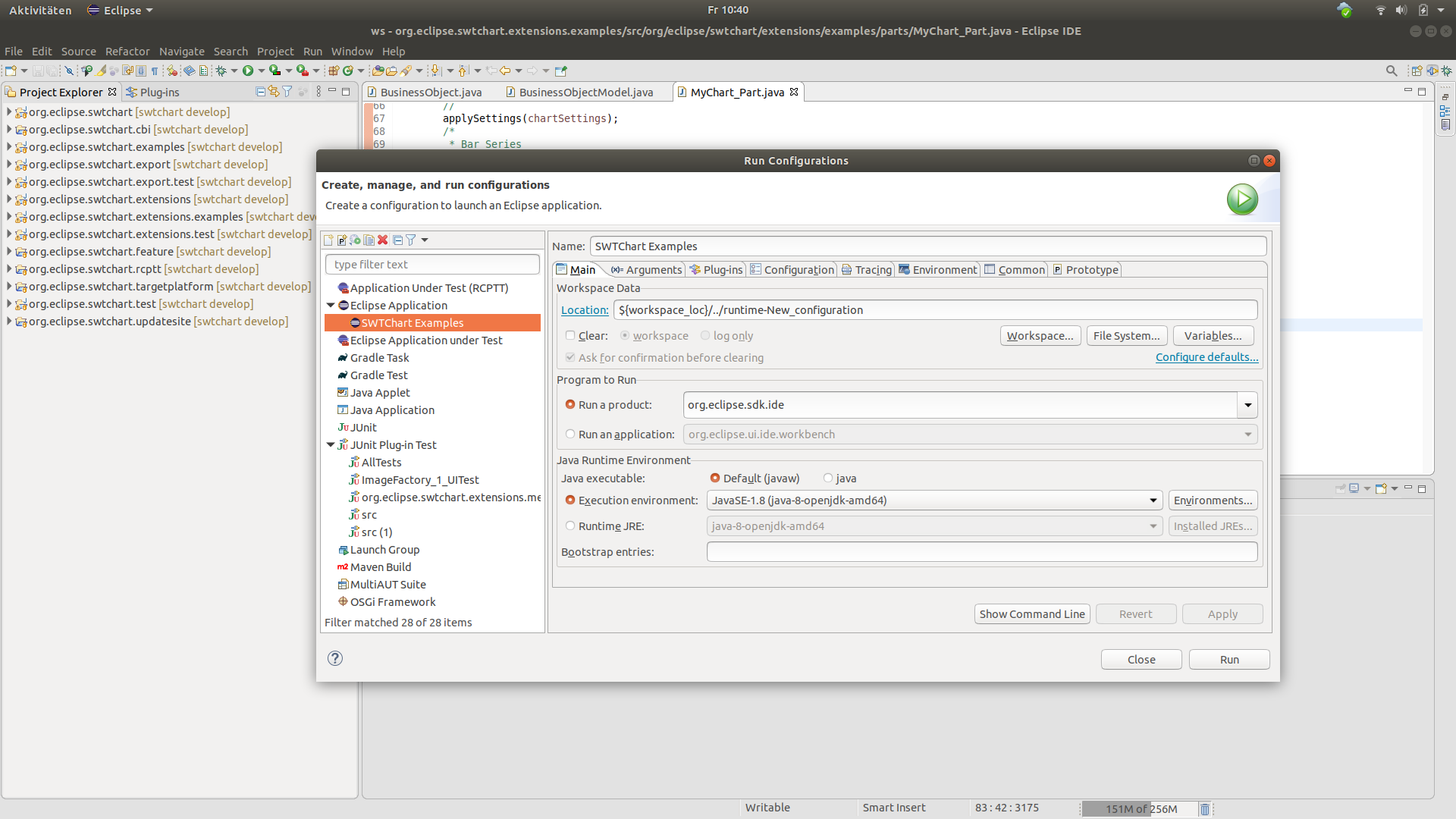Click the New launch configuration icon

[x=328, y=240]
